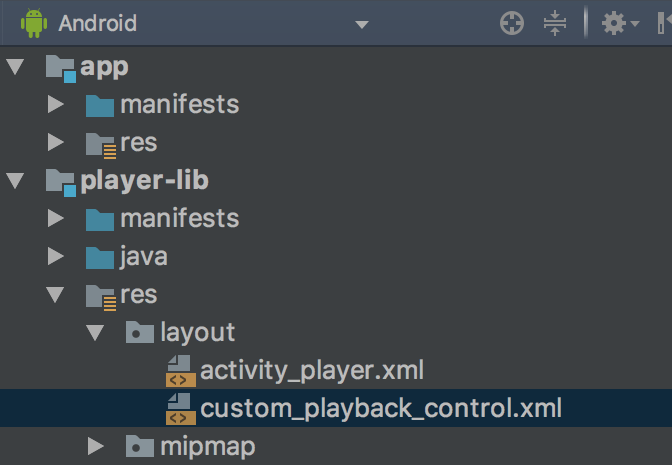
Task: Open the Android project view dropdown
Action: (362, 24)
